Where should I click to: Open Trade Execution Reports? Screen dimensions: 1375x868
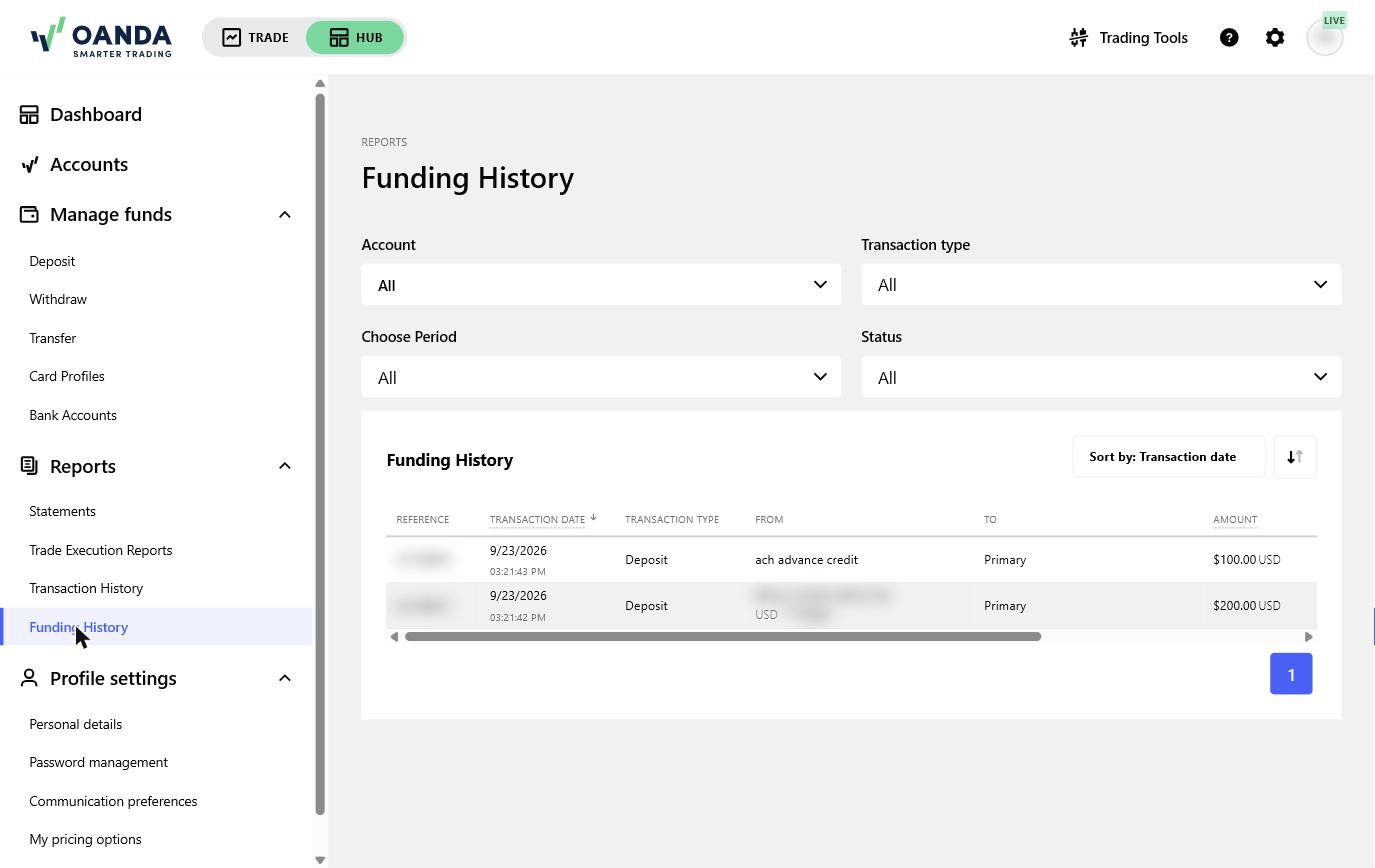click(101, 550)
